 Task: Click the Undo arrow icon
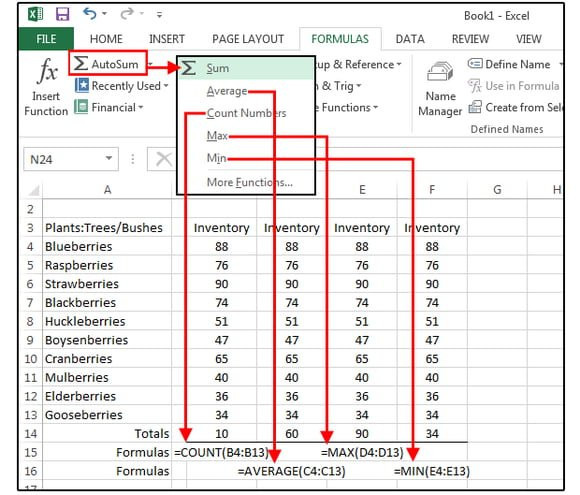[x=90, y=14]
